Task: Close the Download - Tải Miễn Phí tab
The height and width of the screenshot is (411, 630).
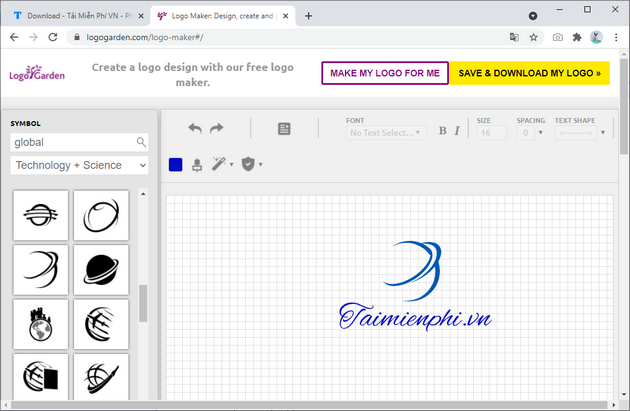Action: tap(141, 16)
